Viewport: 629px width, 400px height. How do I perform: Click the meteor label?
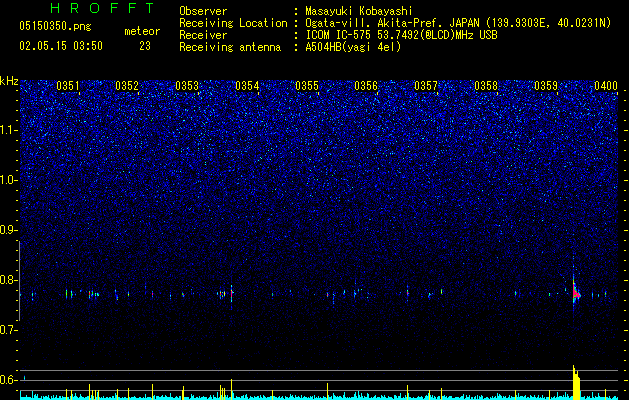point(142,31)
